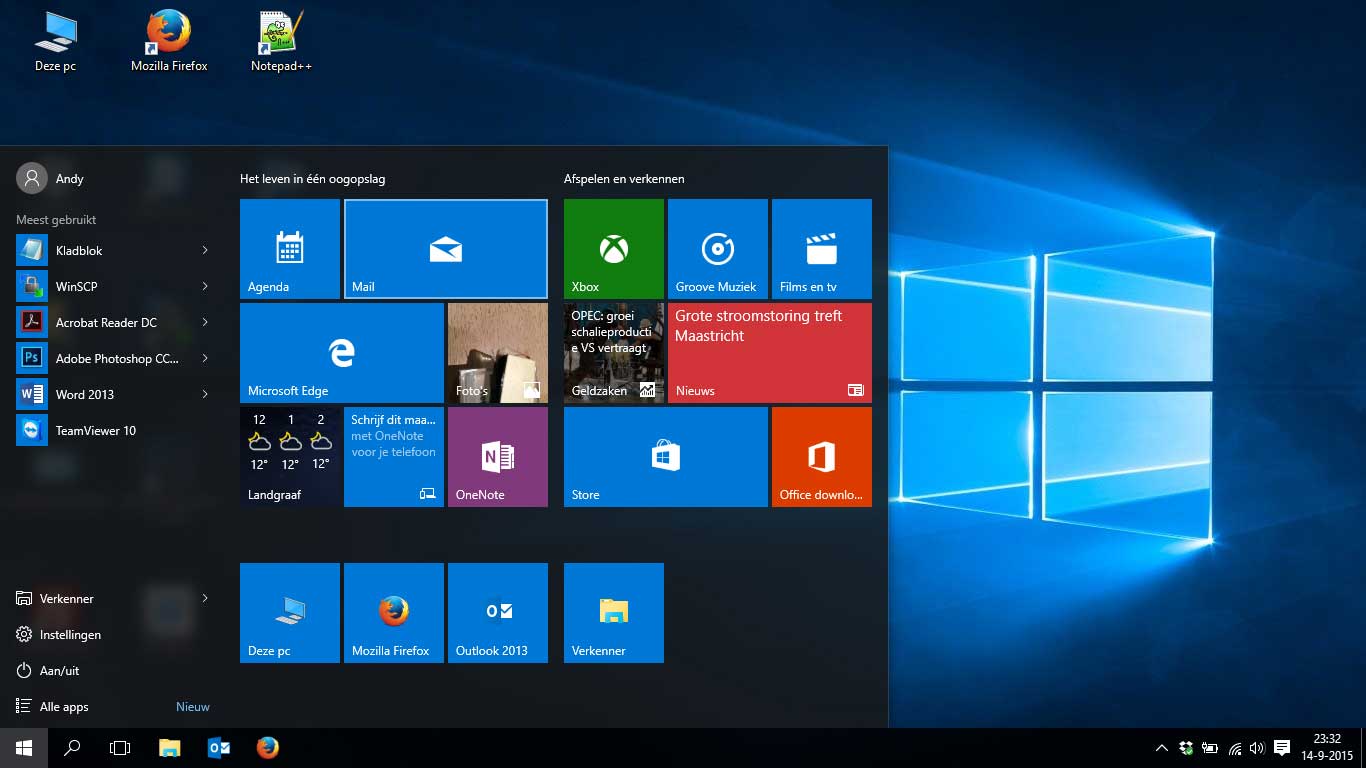The height and width of the screenshot is (768, 1366).
Task: Expand Kladblok jump list arrow
Action: 205,251
